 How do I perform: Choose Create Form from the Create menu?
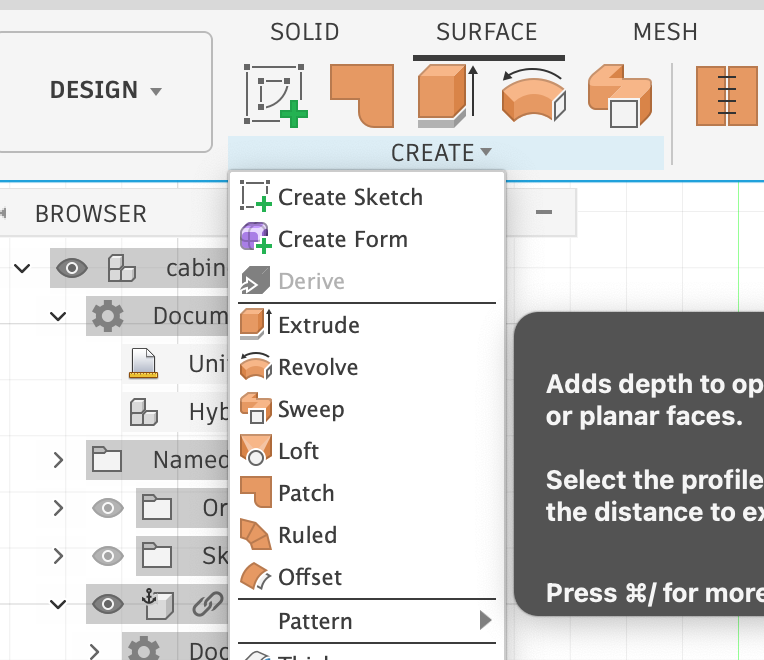pos(367,239)
